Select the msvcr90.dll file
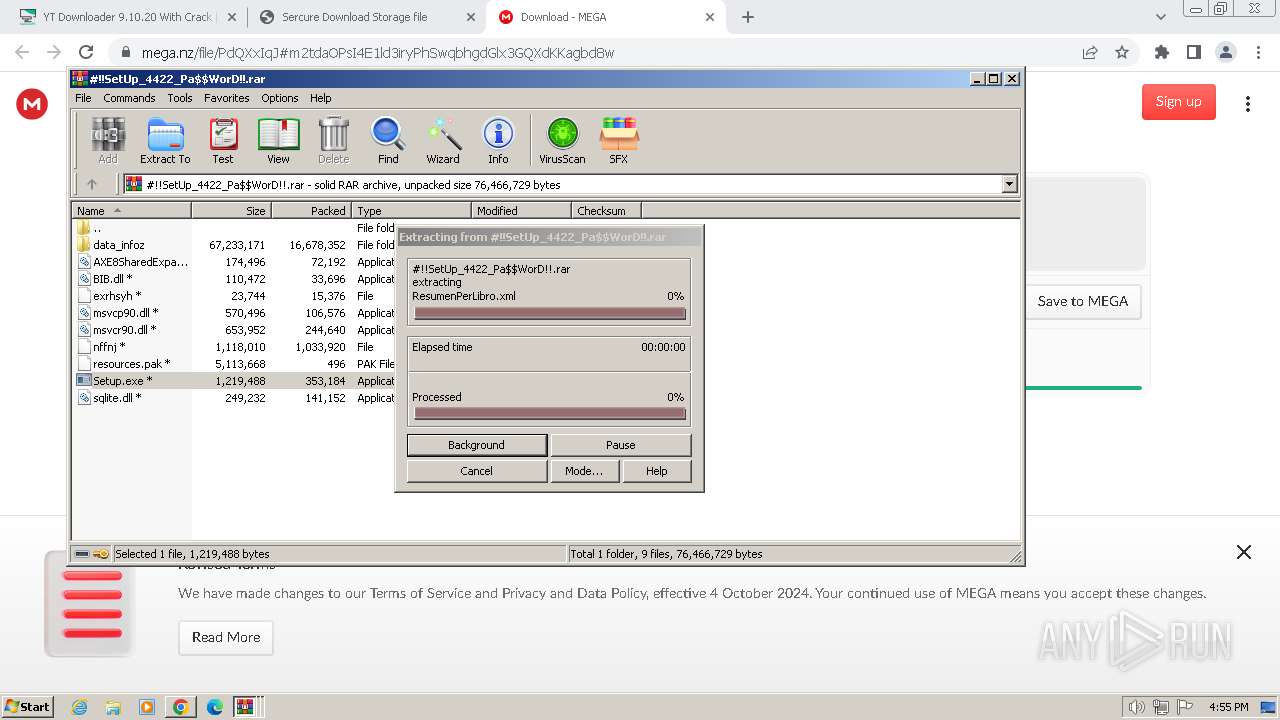 pos(116,330)
